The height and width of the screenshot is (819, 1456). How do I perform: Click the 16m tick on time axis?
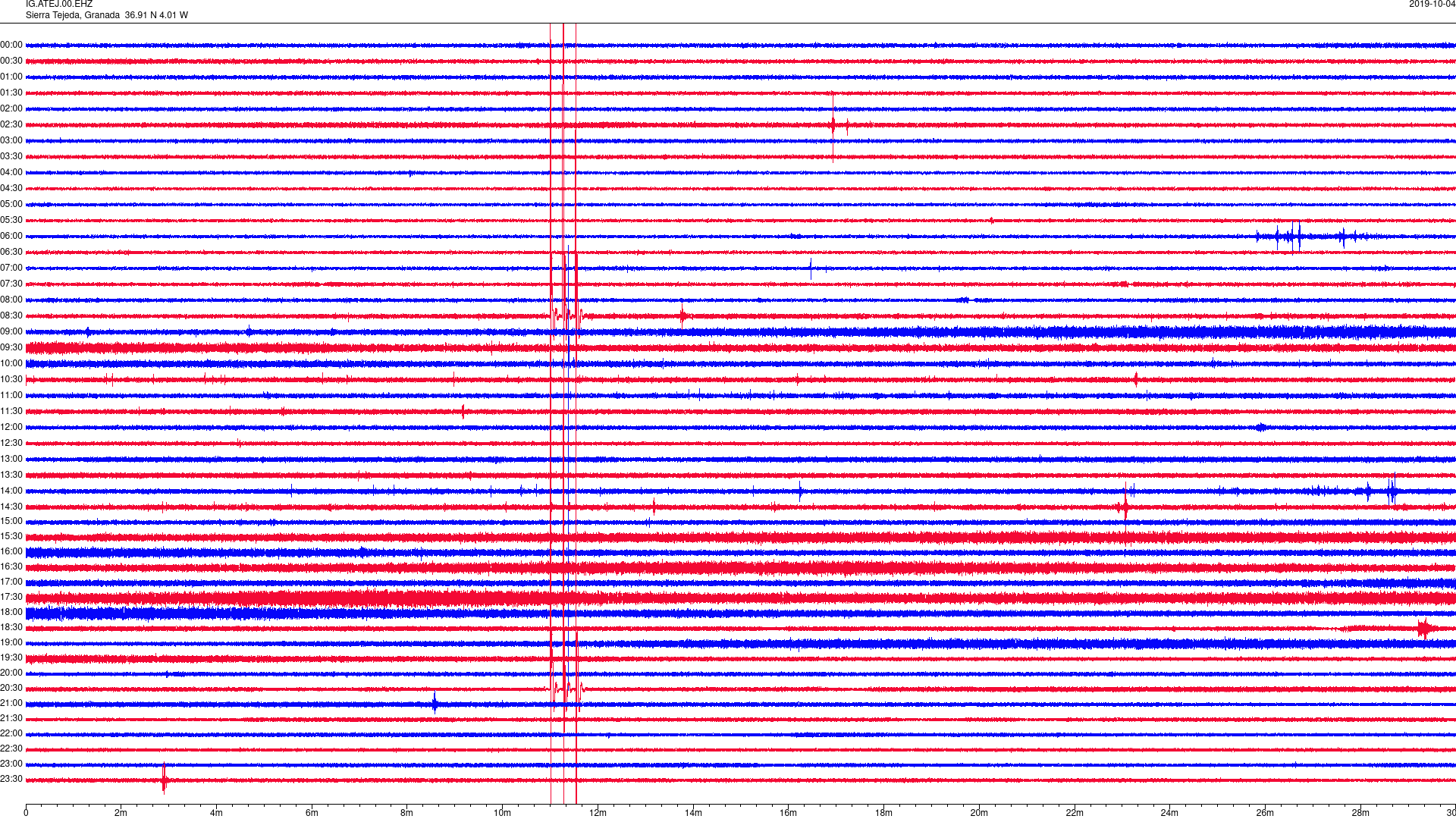789,813
